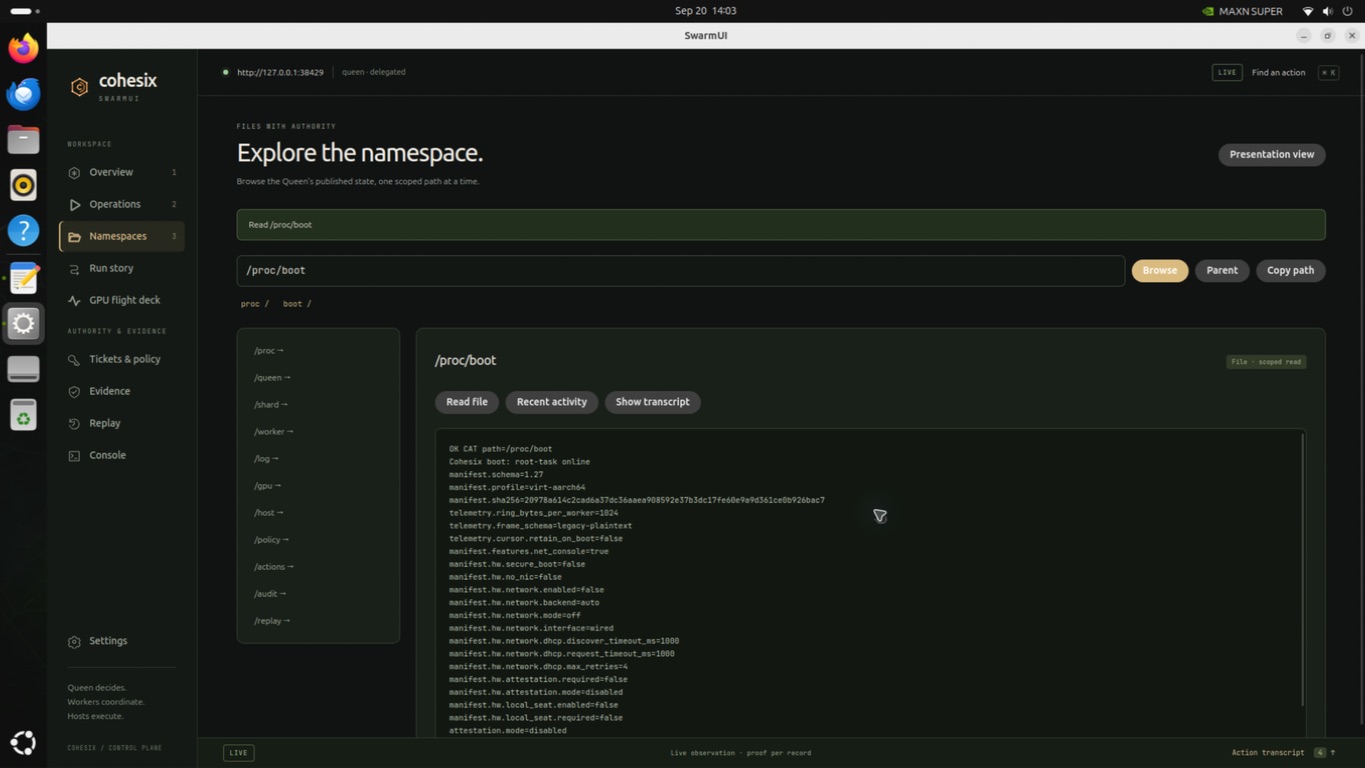Click Find an action search
This screenshot has width=1365, height=768.
[x=1278, y=73]
